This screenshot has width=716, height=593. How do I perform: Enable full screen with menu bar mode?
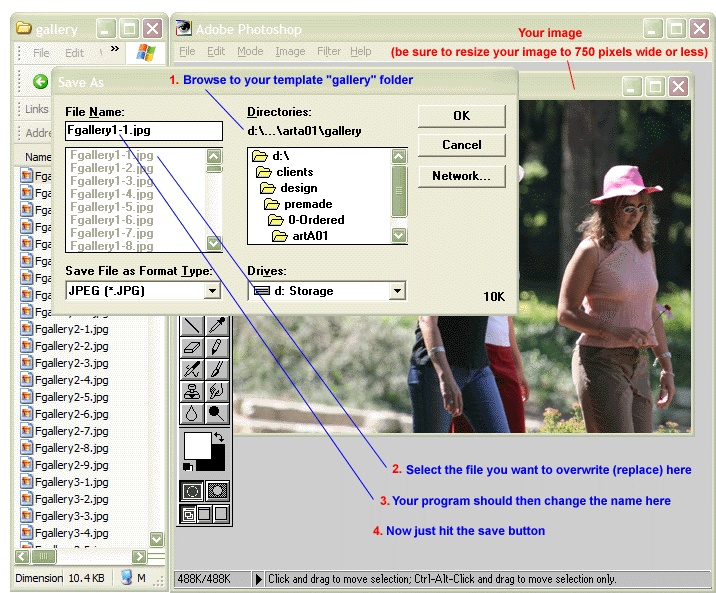click(205, 514)
